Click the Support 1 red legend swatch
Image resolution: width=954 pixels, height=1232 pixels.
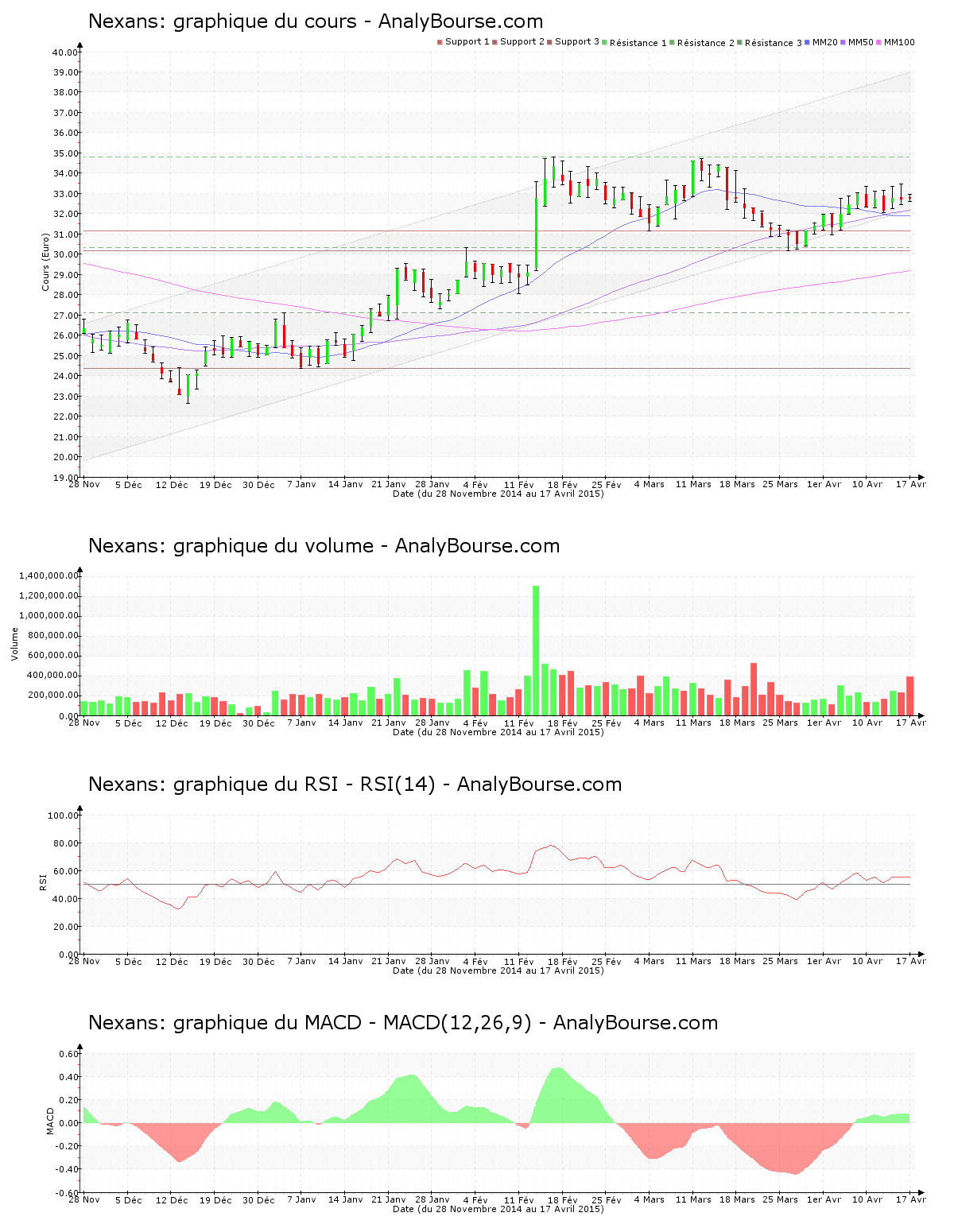[x=440, y=42]
